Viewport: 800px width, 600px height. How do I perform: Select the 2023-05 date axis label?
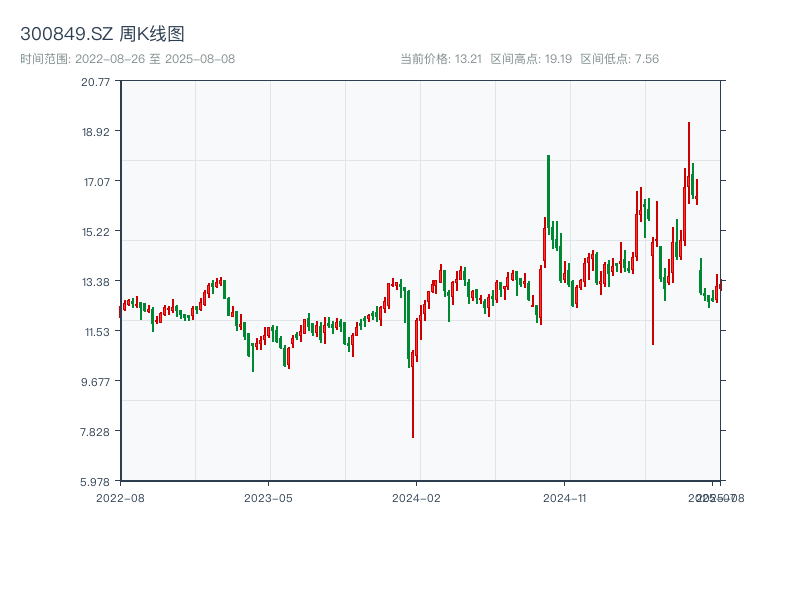click(268, 497)
